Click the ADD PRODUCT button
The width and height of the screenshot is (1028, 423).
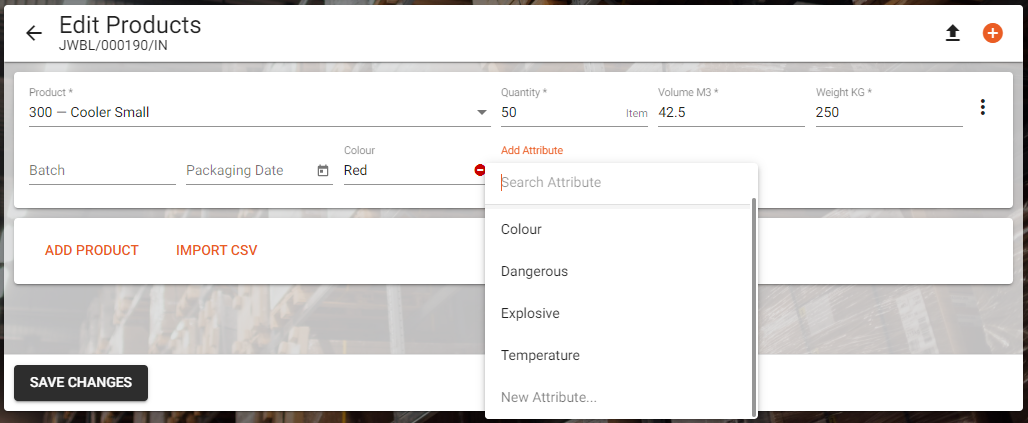coord(92,251)
